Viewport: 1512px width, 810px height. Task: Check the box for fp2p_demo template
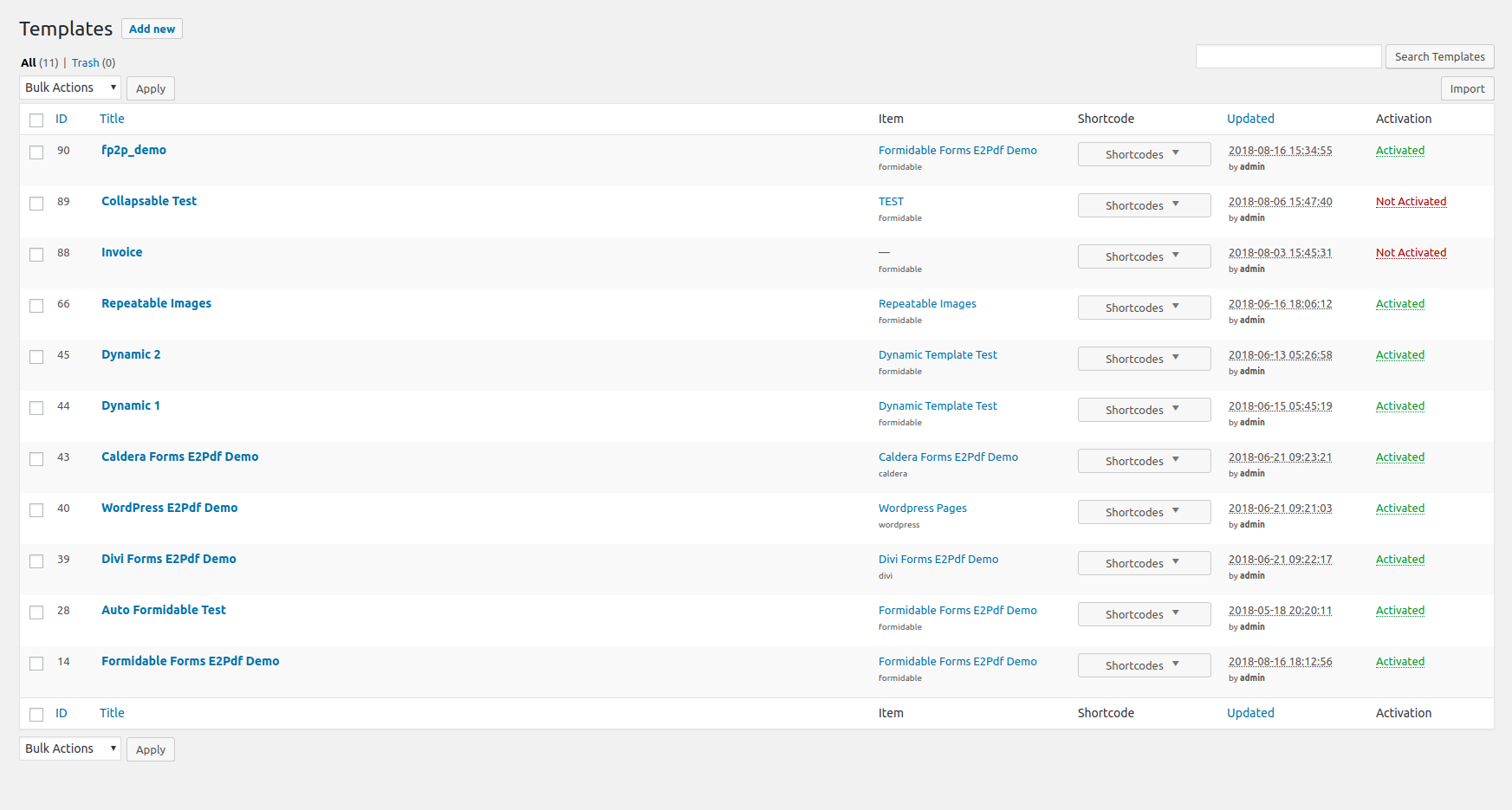(x=36, y=152)
